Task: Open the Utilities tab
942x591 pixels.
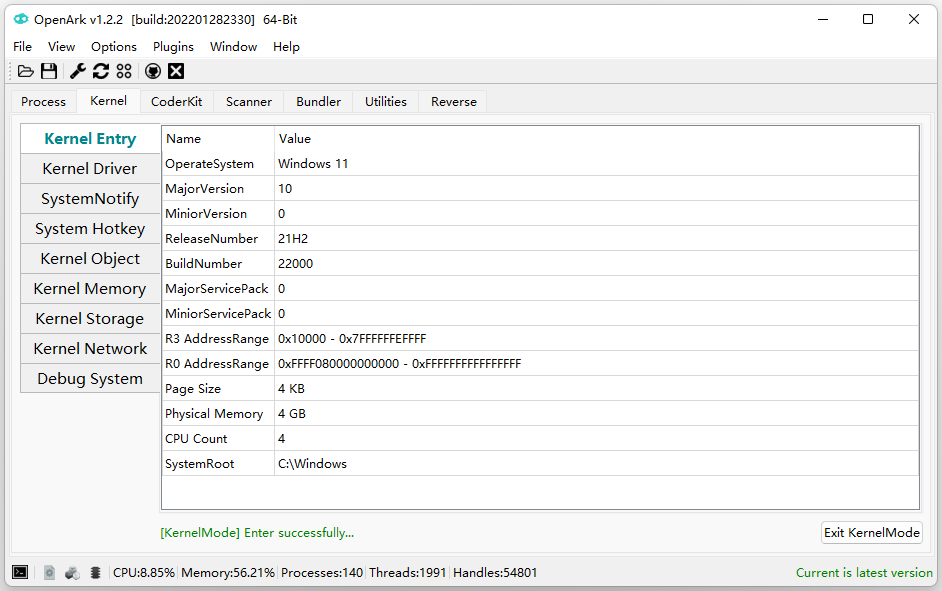Action: coord(386,102)
